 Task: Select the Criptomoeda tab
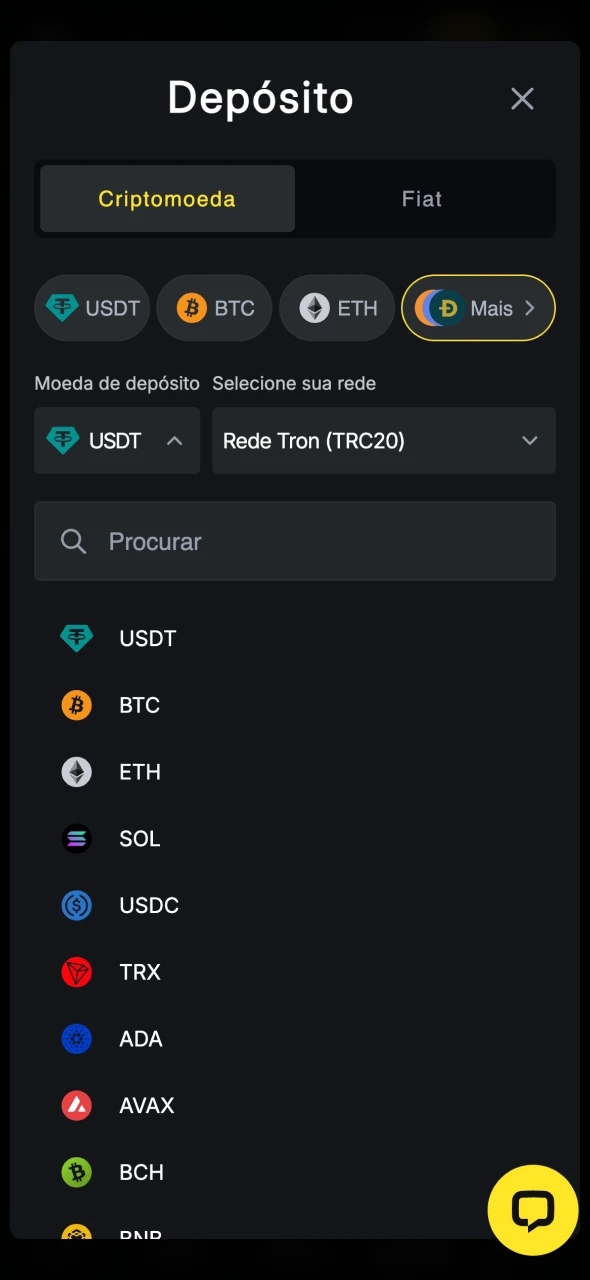pos(166,199)
